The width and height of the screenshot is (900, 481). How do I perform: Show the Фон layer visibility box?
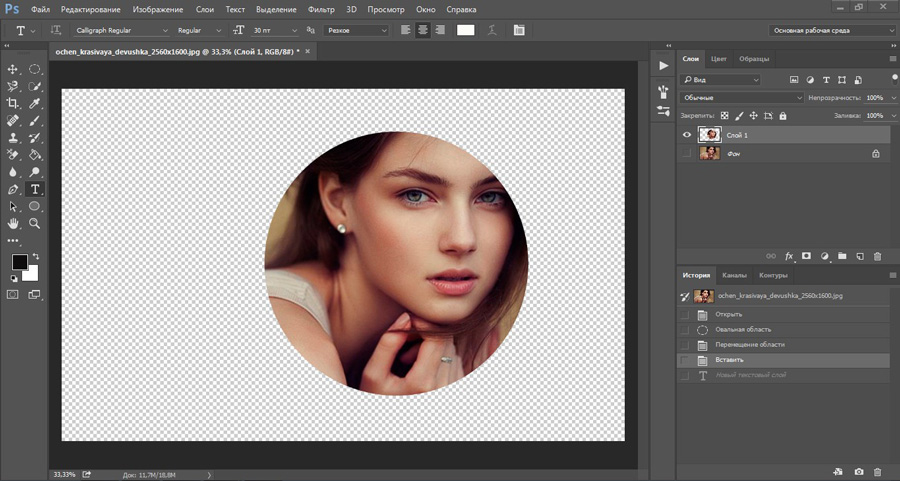(x=686, y=154)
